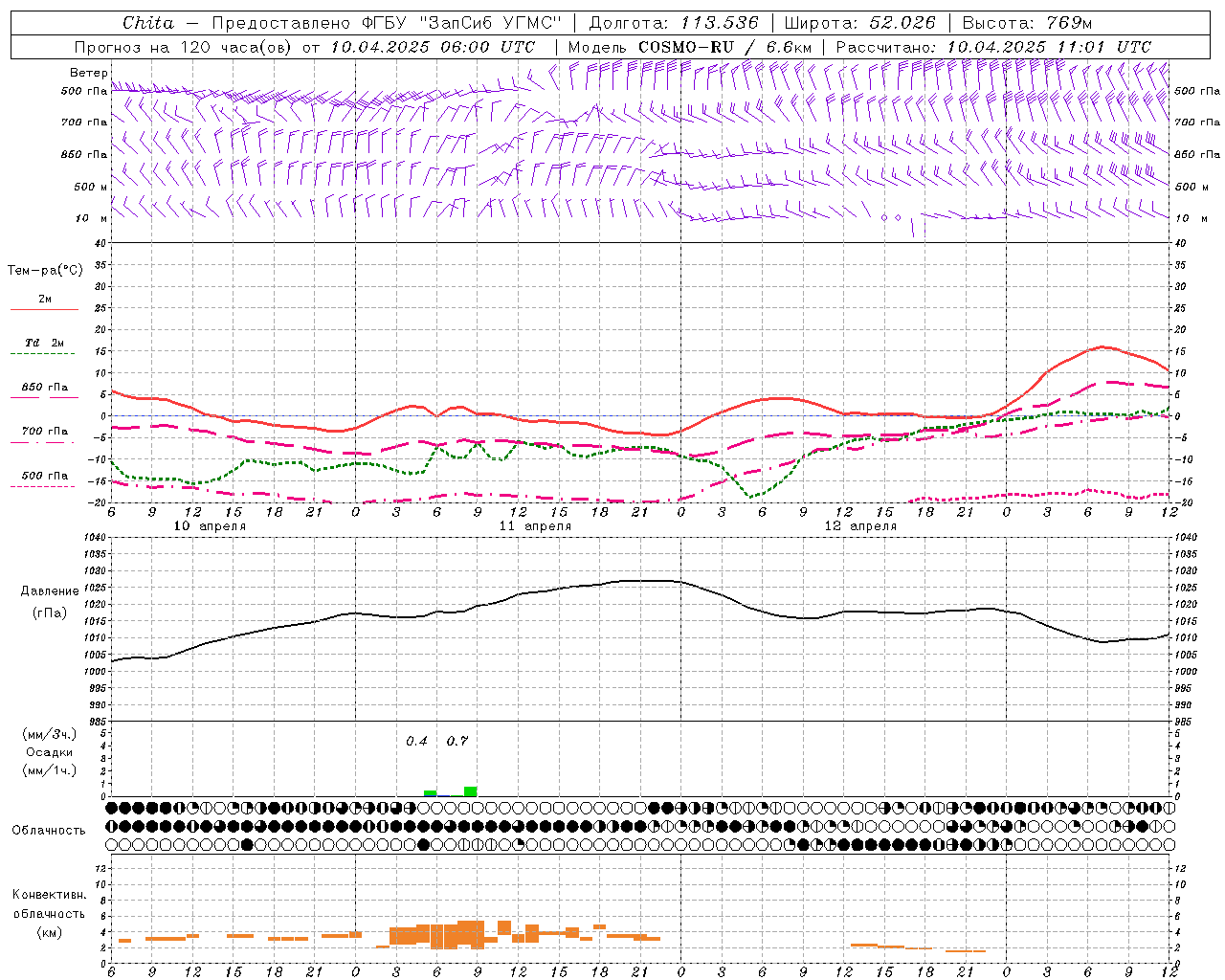Click the Высота: 769м value

pyautogui.click(x=1027, y=23)
